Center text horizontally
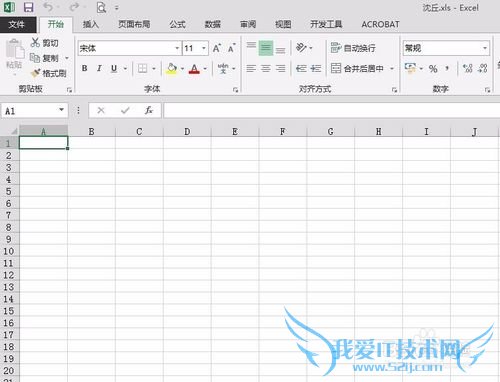The height and width of the screenshot is (382, 500). pos(266,69)
